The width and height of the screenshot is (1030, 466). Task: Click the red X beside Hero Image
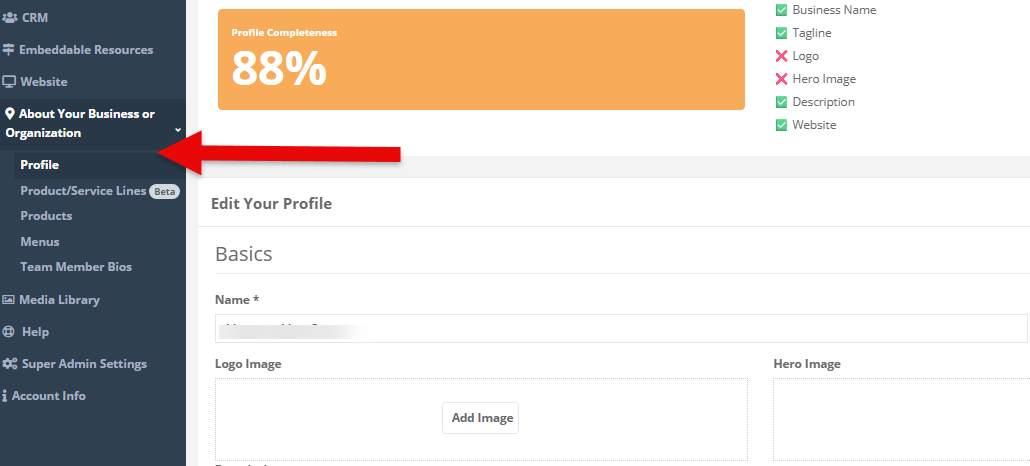781,79
